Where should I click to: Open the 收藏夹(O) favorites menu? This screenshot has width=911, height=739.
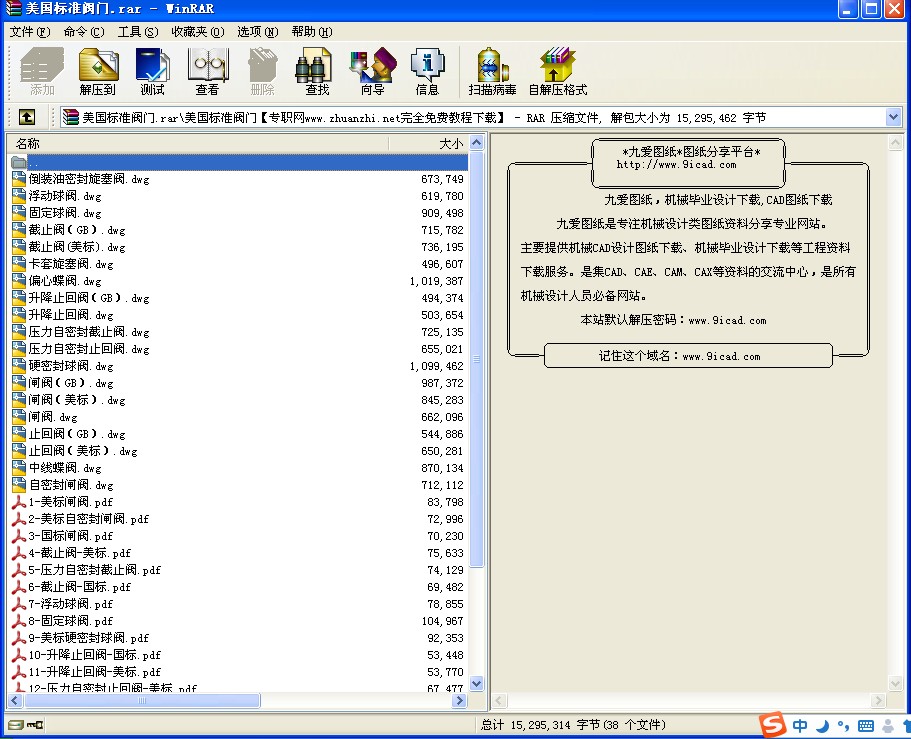[197, 32]
